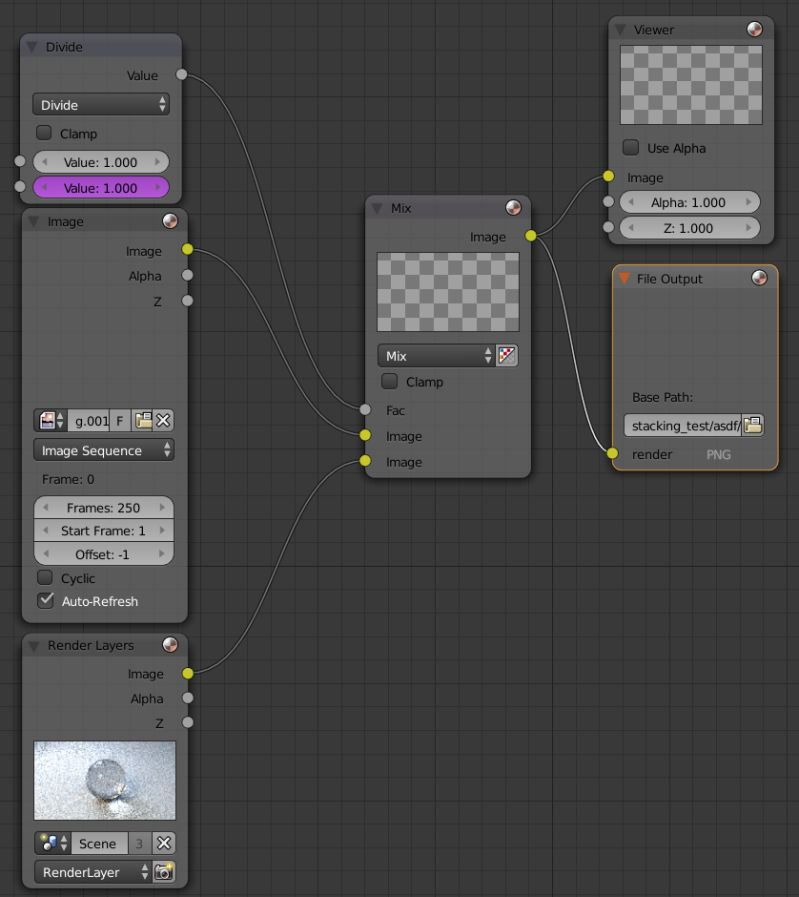Click File Output render input socket
The image size is (799, 897).
click(613, 453)
